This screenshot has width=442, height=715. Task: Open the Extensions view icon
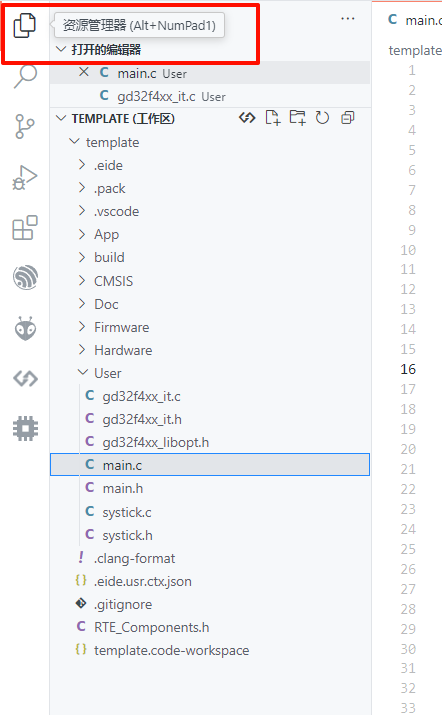25,228
